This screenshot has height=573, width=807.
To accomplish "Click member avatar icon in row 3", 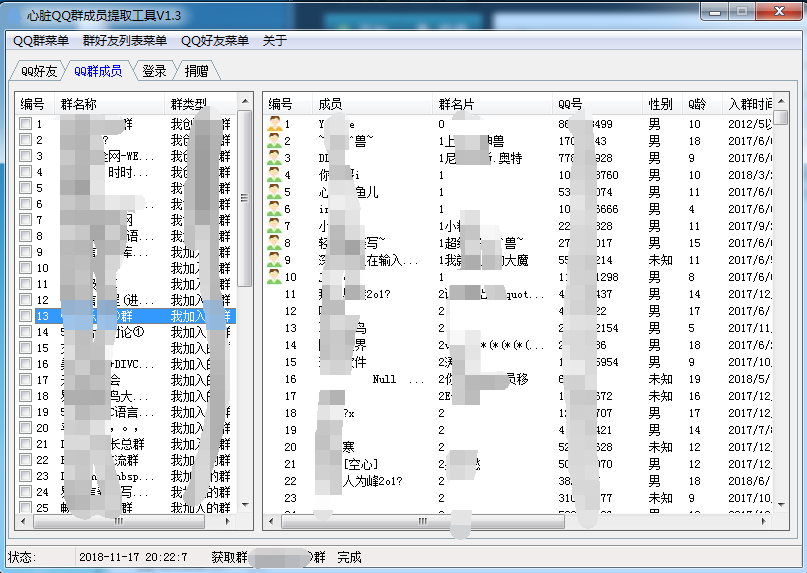I will click(x=274, y=158).
